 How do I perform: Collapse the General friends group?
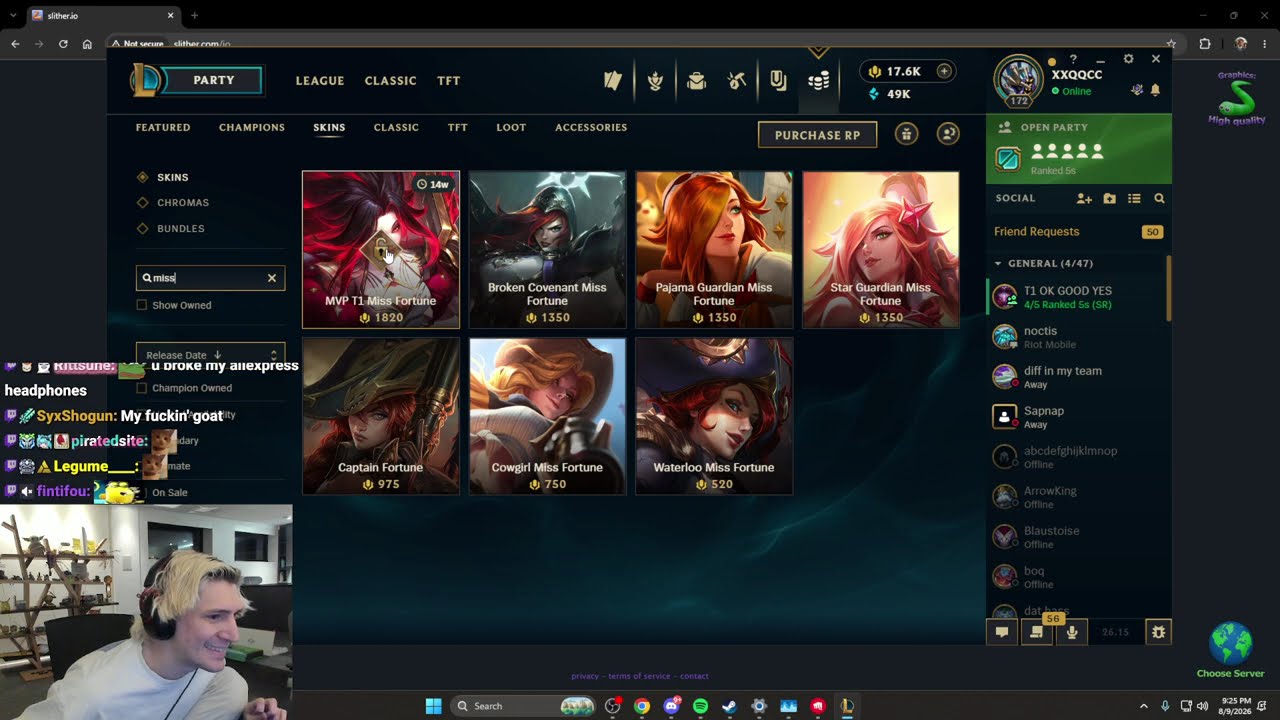998,264
